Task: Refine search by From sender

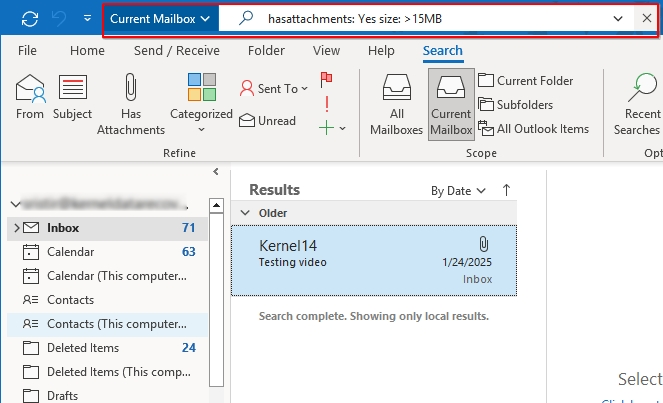Action: point(30,97)
